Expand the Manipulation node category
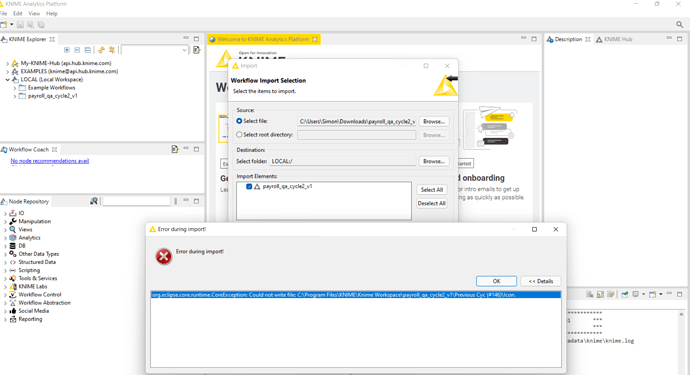This screenshot has height=375, width=690. click(5, 221)
